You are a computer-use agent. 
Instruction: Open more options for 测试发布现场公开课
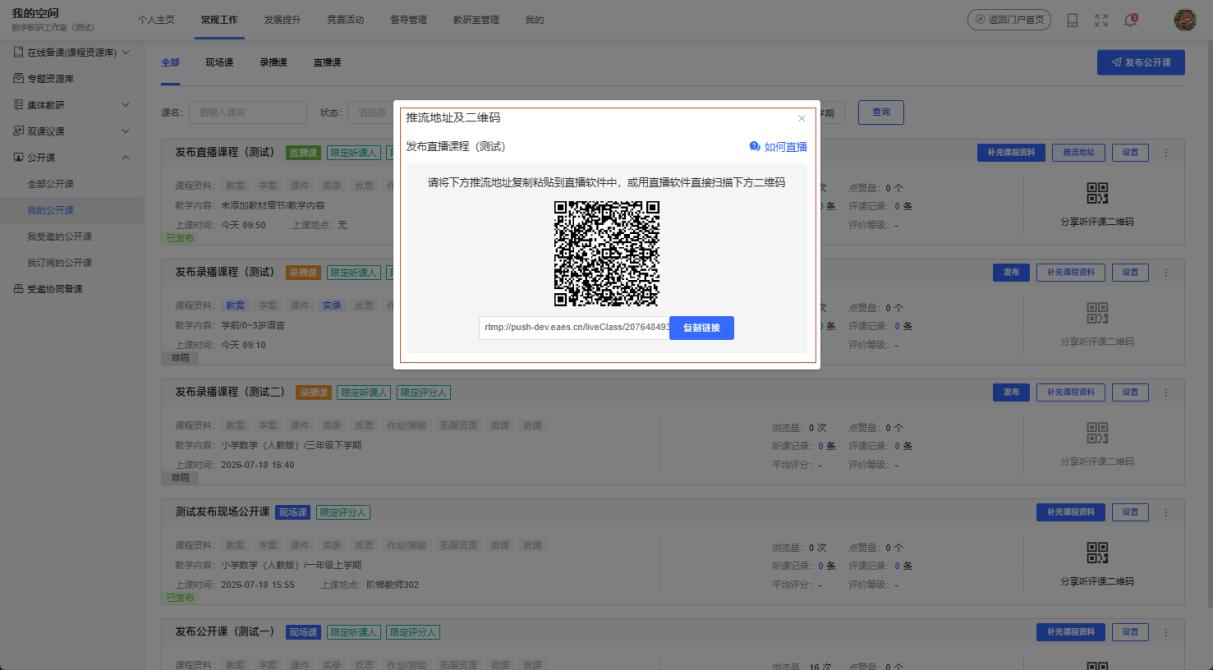coord(1166,512)
